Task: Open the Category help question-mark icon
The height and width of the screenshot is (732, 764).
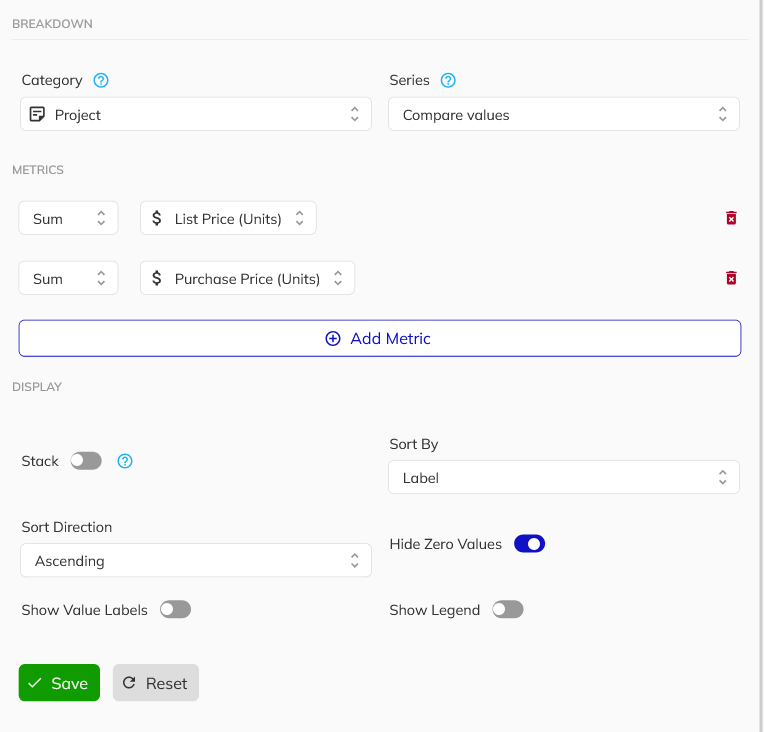Action: pyautogui.click(x=101, y=80)
